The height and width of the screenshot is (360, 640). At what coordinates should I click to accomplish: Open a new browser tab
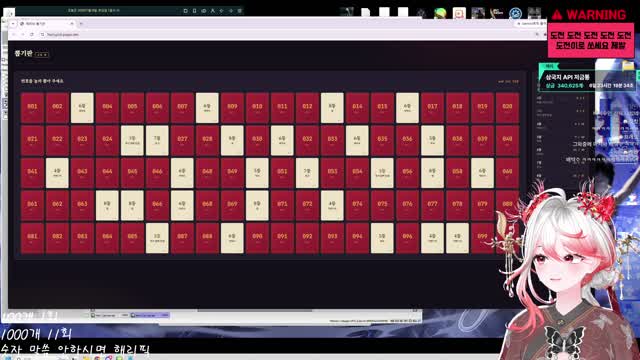(x=81, y=24)
